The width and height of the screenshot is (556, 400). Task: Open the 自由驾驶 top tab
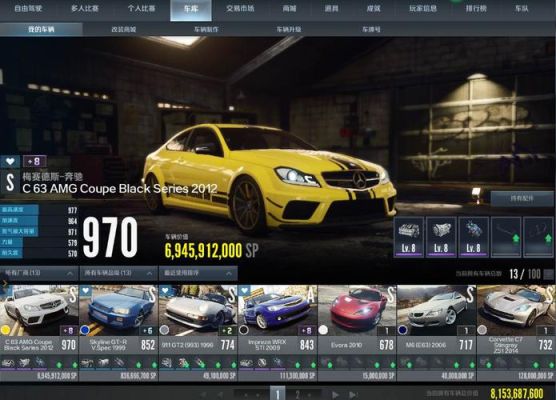(x=28, y=9)
